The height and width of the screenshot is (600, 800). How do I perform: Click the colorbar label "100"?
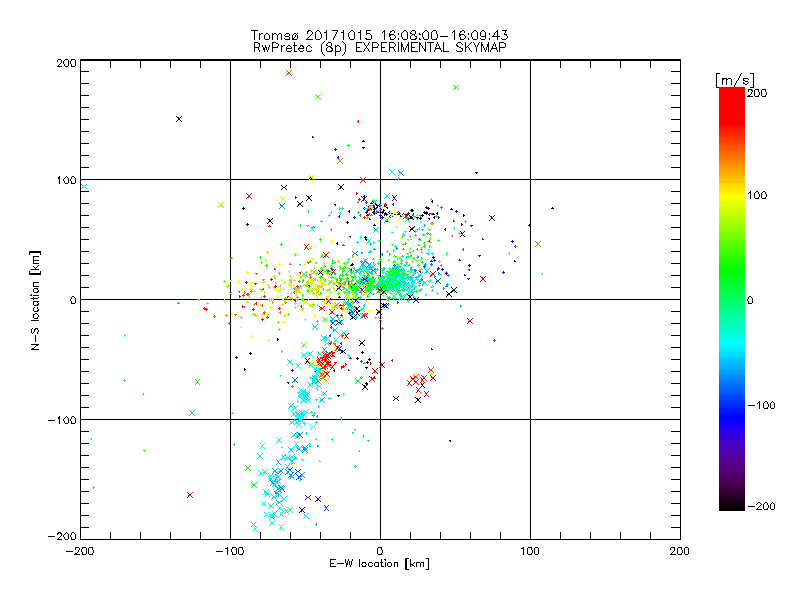757,195
